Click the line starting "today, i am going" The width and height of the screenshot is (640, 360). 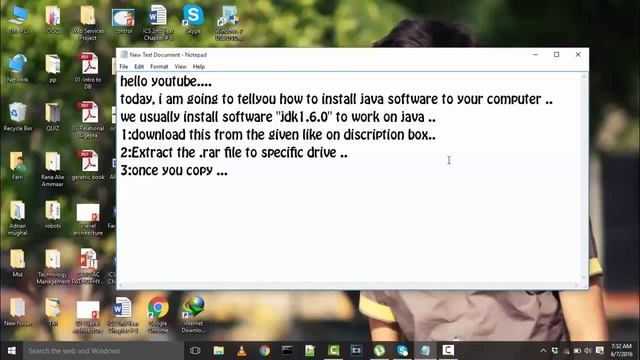point(336,99)
